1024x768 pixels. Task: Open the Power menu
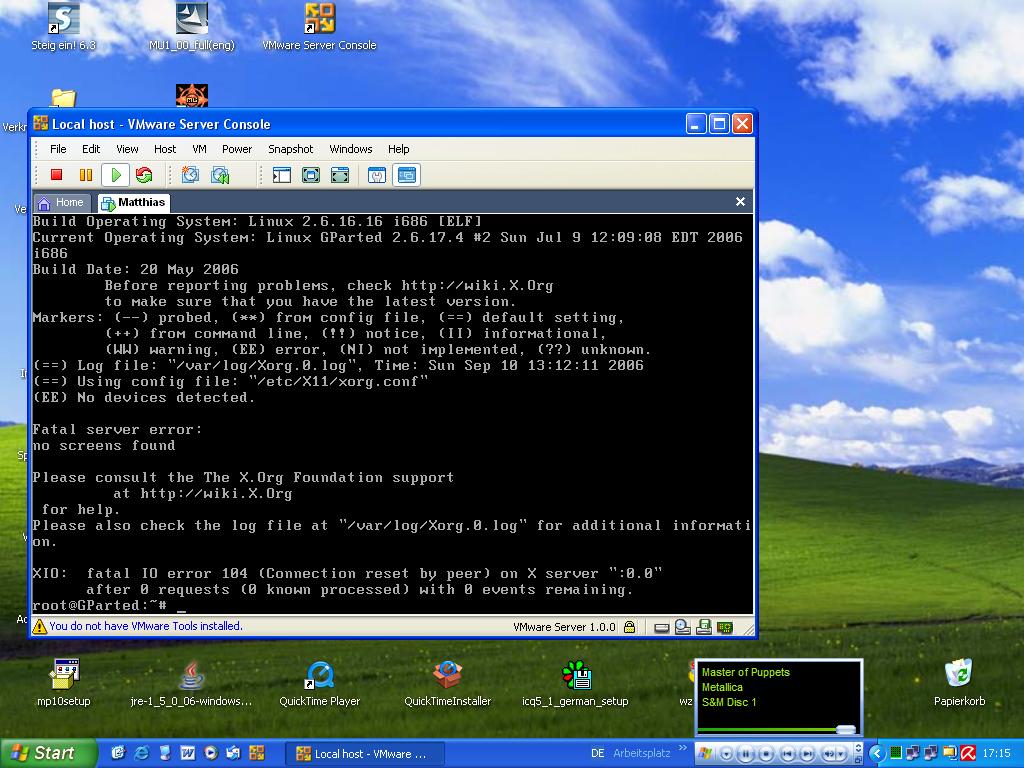pos(236,149)
